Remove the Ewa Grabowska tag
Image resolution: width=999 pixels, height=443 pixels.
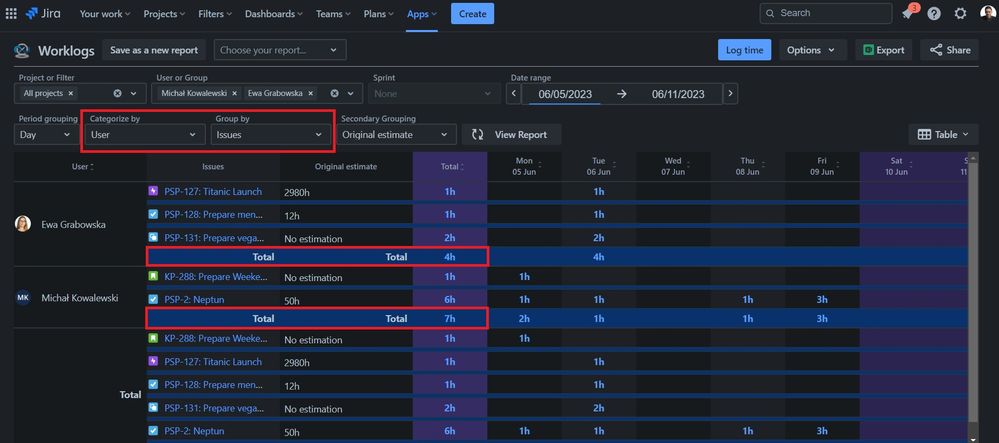coord(310,93)
